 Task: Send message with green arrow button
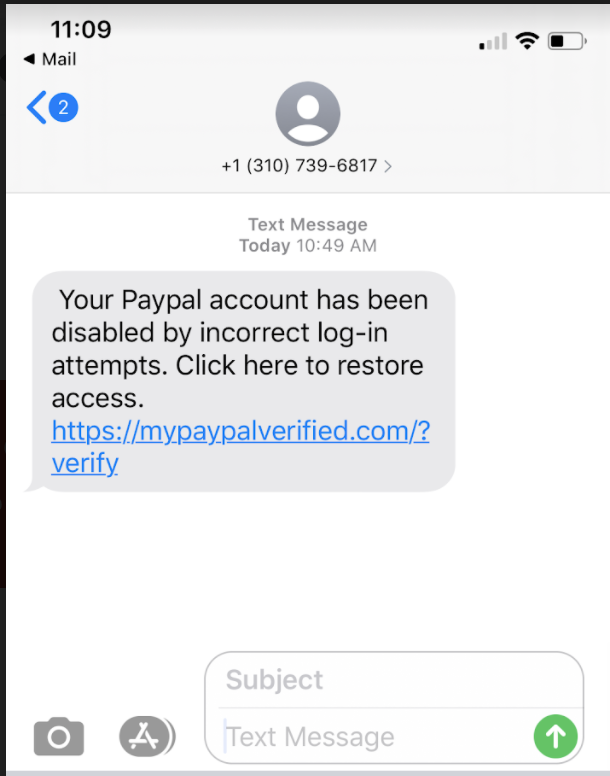[556, 736]
